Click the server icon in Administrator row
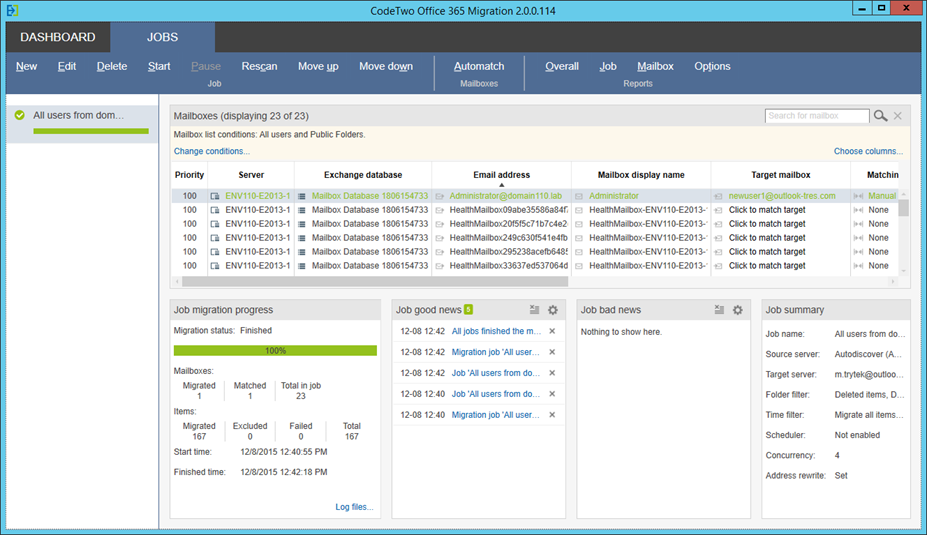The height and width of the screenshot is (535, 927). tap(215, 196)
